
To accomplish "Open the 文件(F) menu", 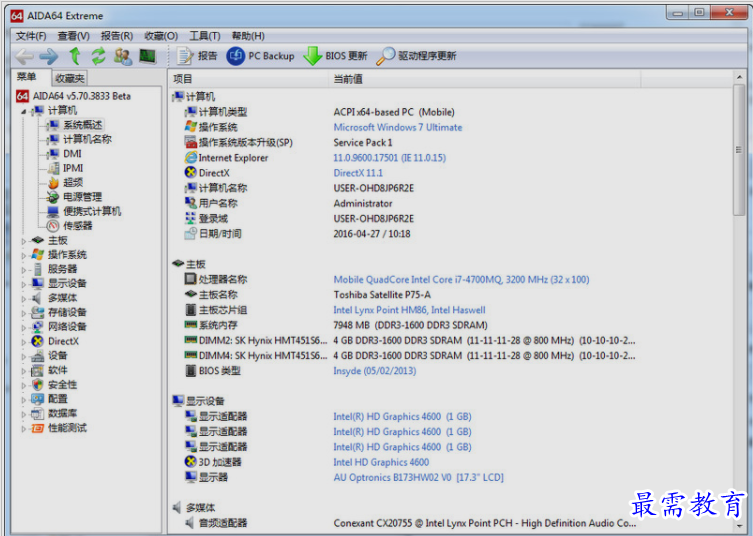I will (31, 36).
